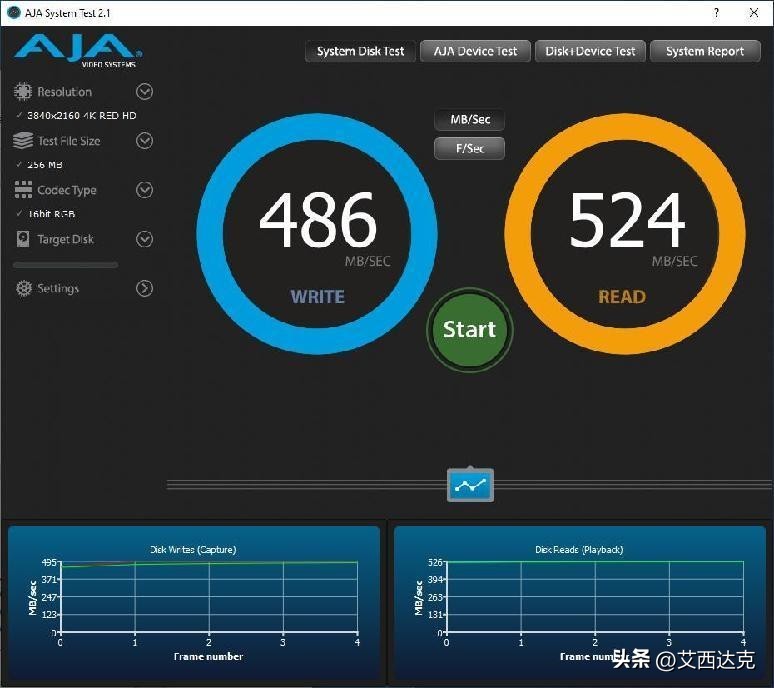Screen dimensions: 774x688
Task: Expand the Target Disk chevron
Action: pyautogui.click(x=145, y=239)
